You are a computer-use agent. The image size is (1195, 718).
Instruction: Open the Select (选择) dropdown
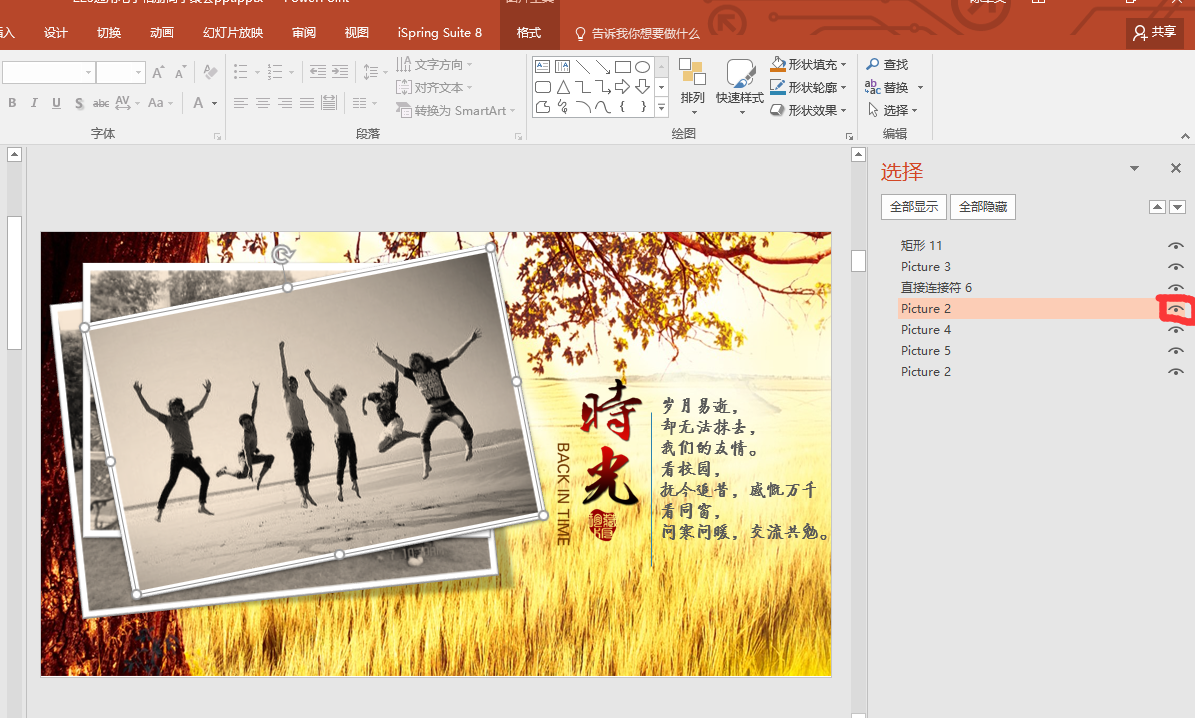(x=892, y=111)
